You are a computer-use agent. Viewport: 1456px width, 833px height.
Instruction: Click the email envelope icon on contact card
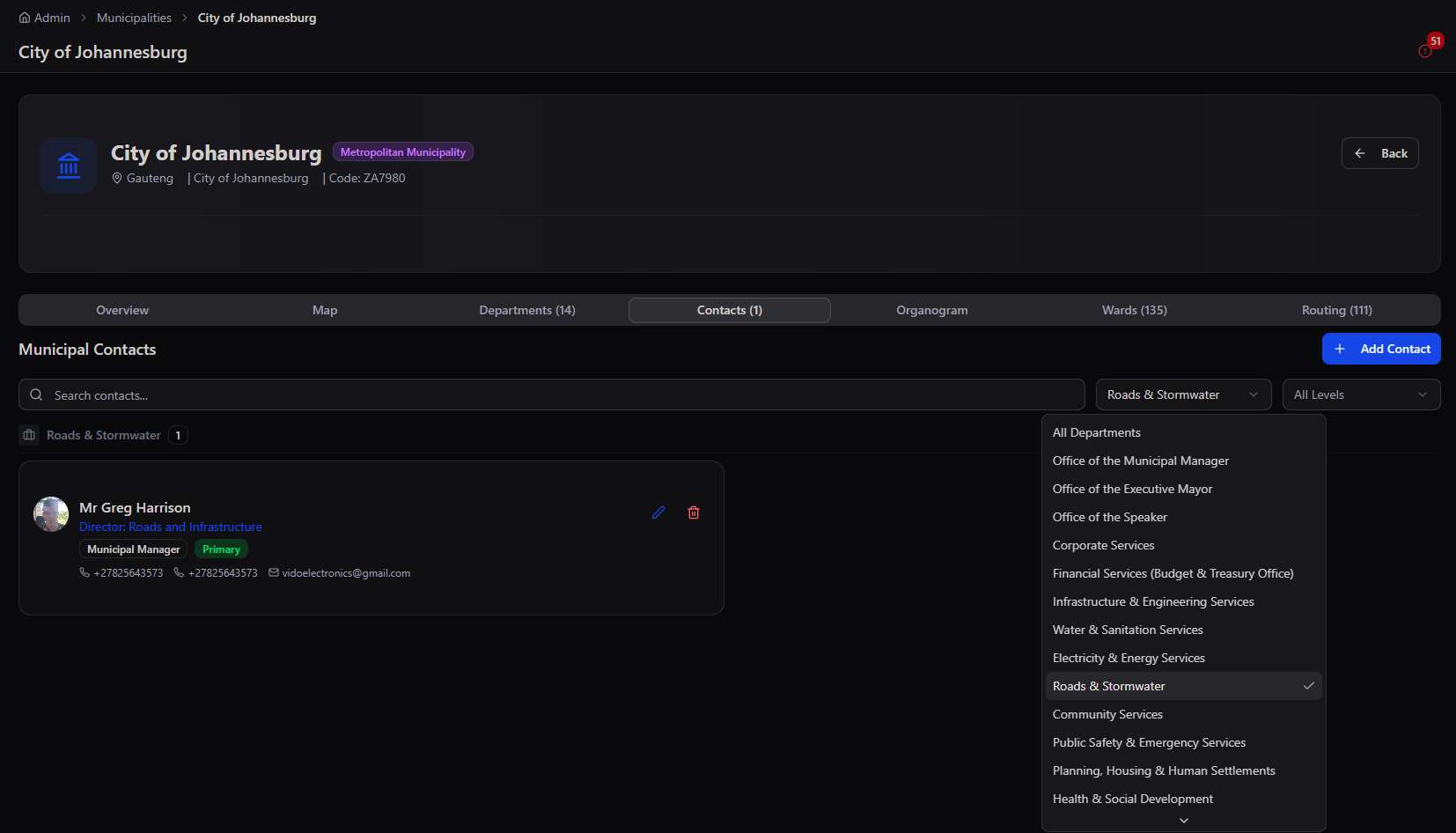[274, 572]
